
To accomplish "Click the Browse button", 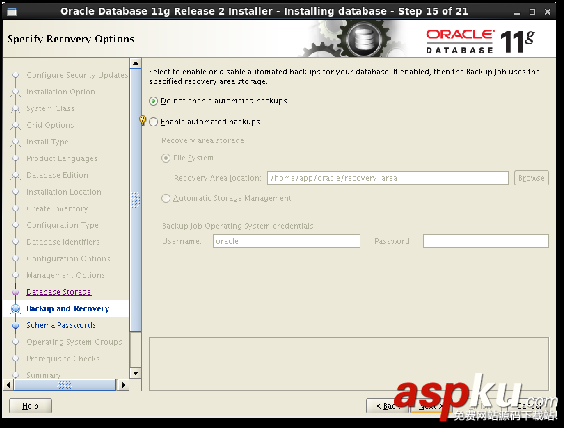I will [531, 178].
